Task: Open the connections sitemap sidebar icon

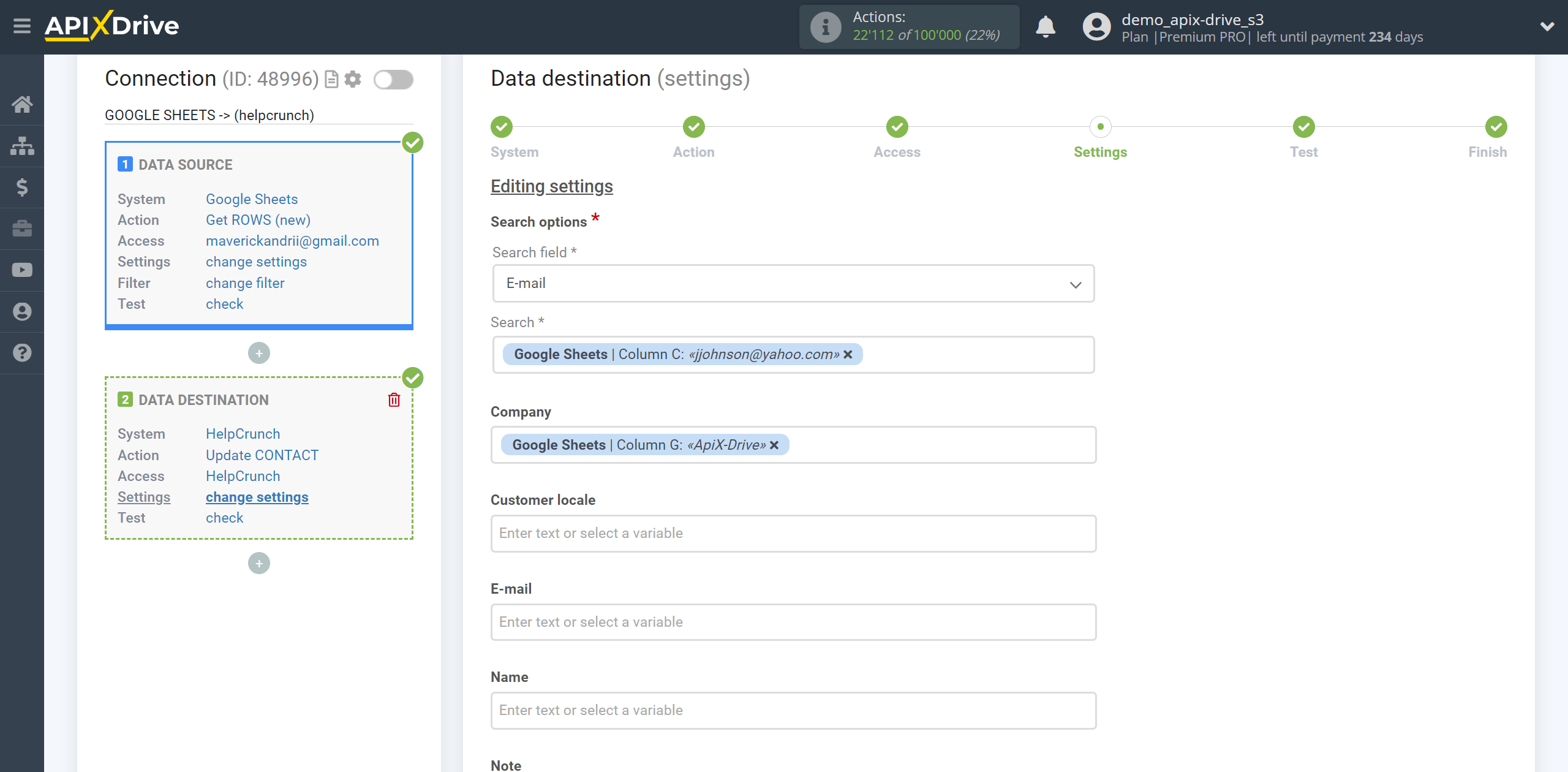Action: [x=22, y=146]
